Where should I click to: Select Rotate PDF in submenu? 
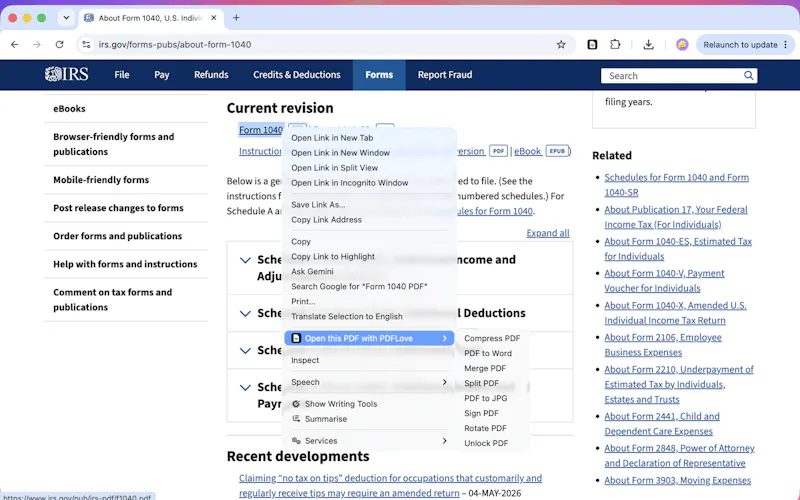click(492, 428)
